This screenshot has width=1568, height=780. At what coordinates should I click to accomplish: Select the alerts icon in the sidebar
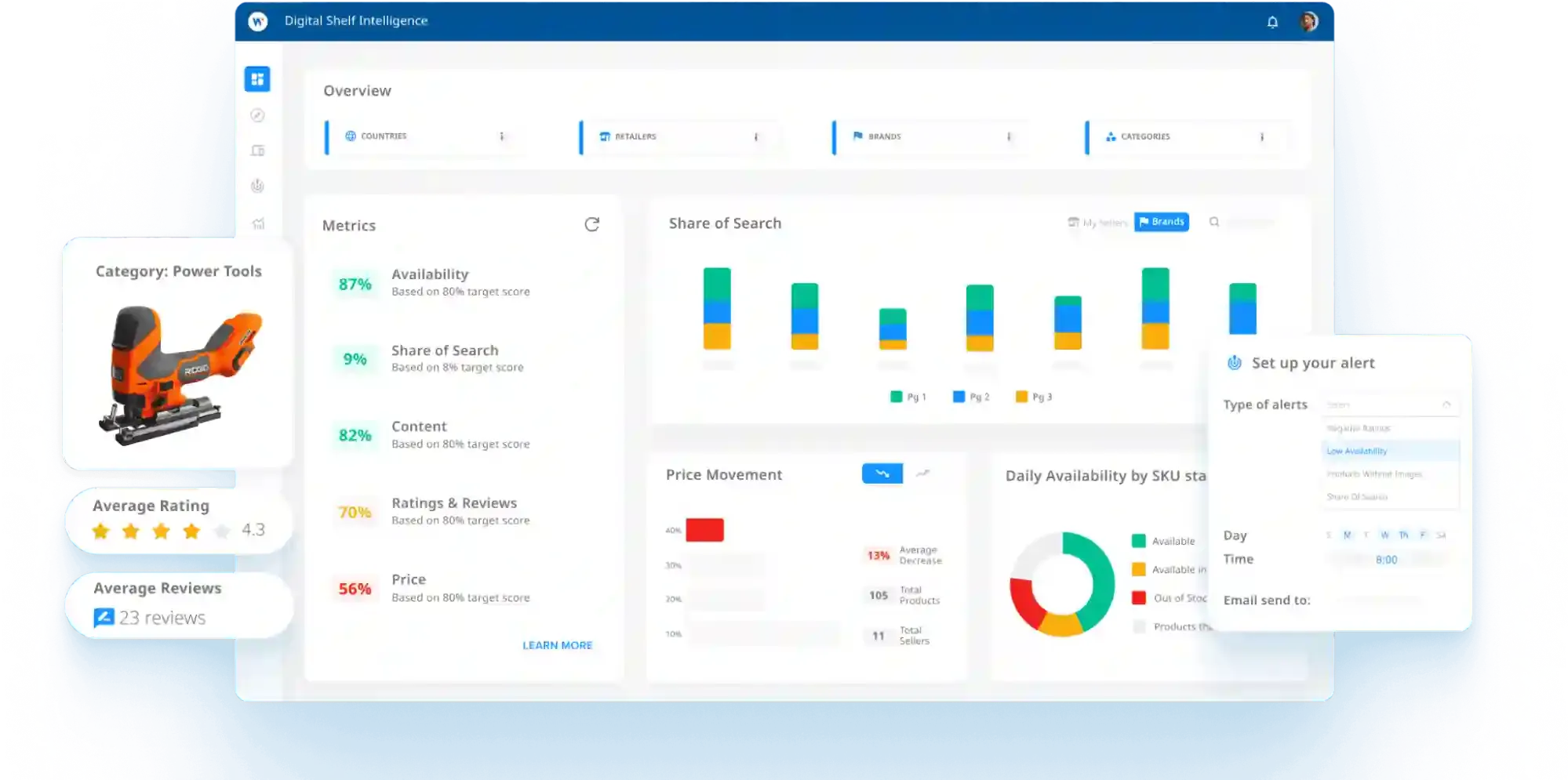point(257,186)
